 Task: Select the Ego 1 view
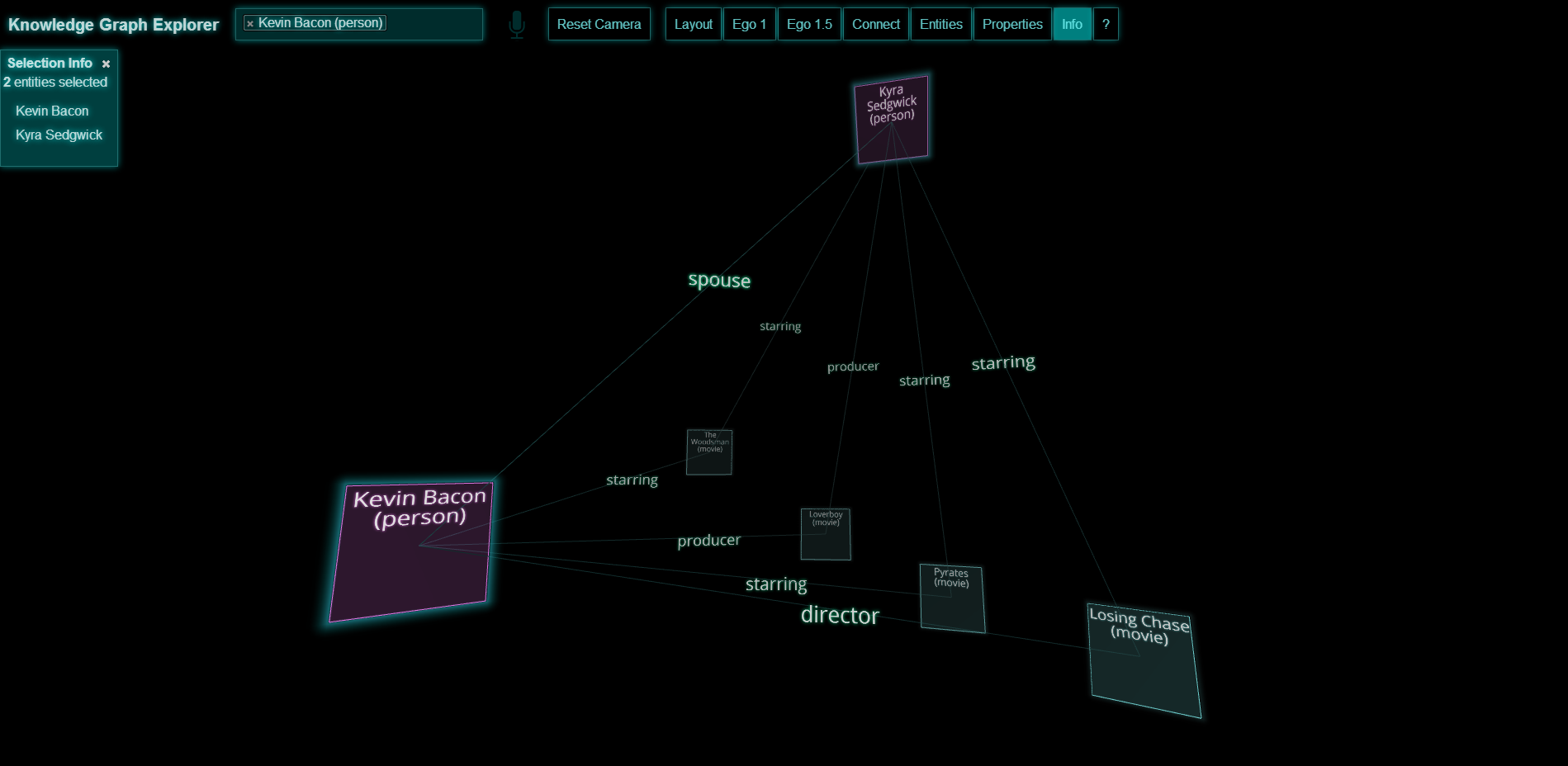coord(749,24)
